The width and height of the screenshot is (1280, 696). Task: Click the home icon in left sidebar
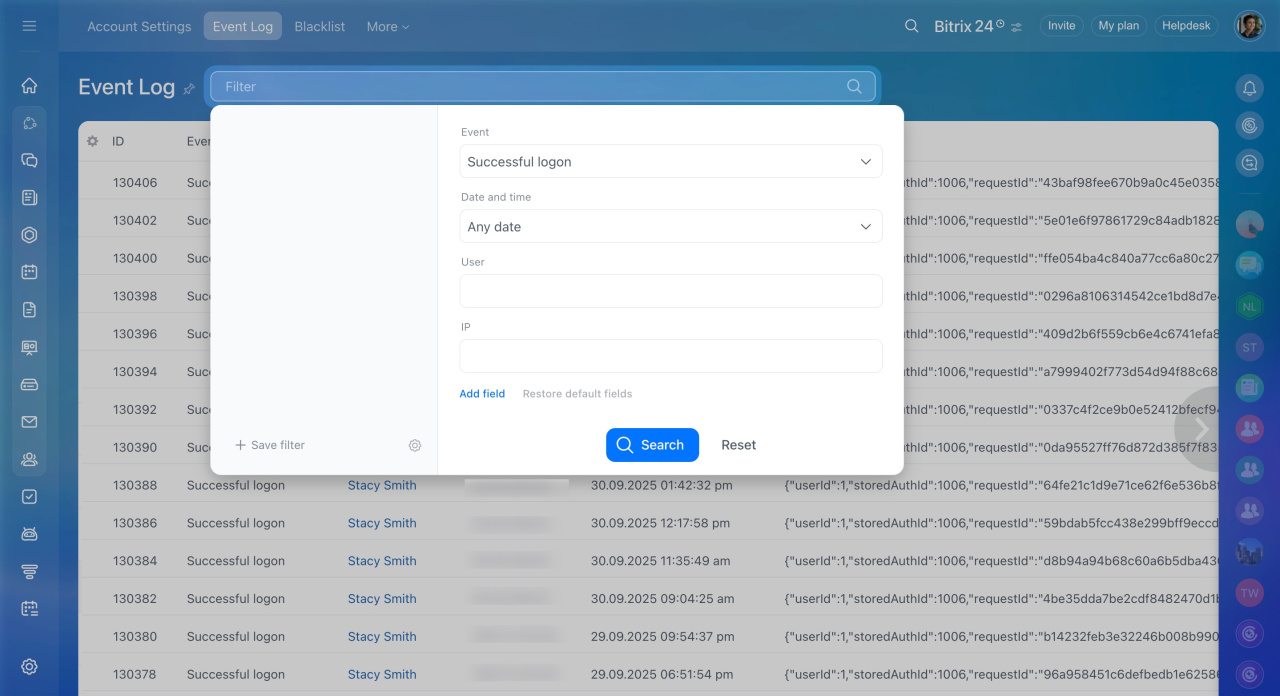[x=29, y=85]
